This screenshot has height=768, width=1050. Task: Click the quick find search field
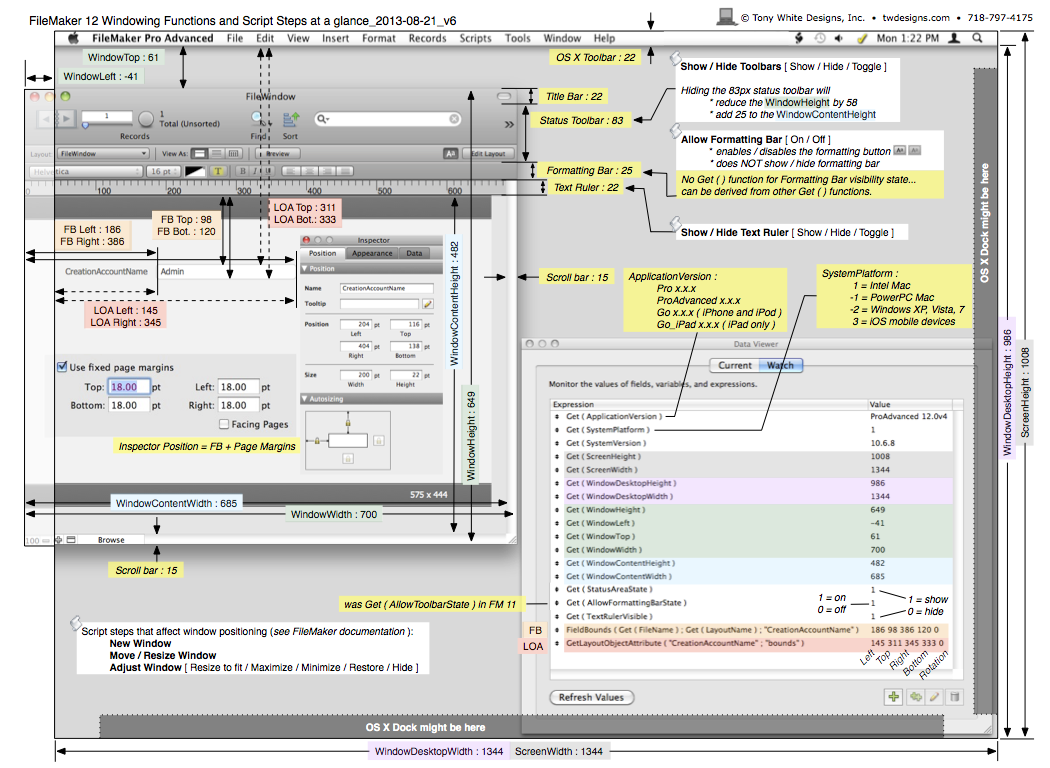(x=388, y=119)
